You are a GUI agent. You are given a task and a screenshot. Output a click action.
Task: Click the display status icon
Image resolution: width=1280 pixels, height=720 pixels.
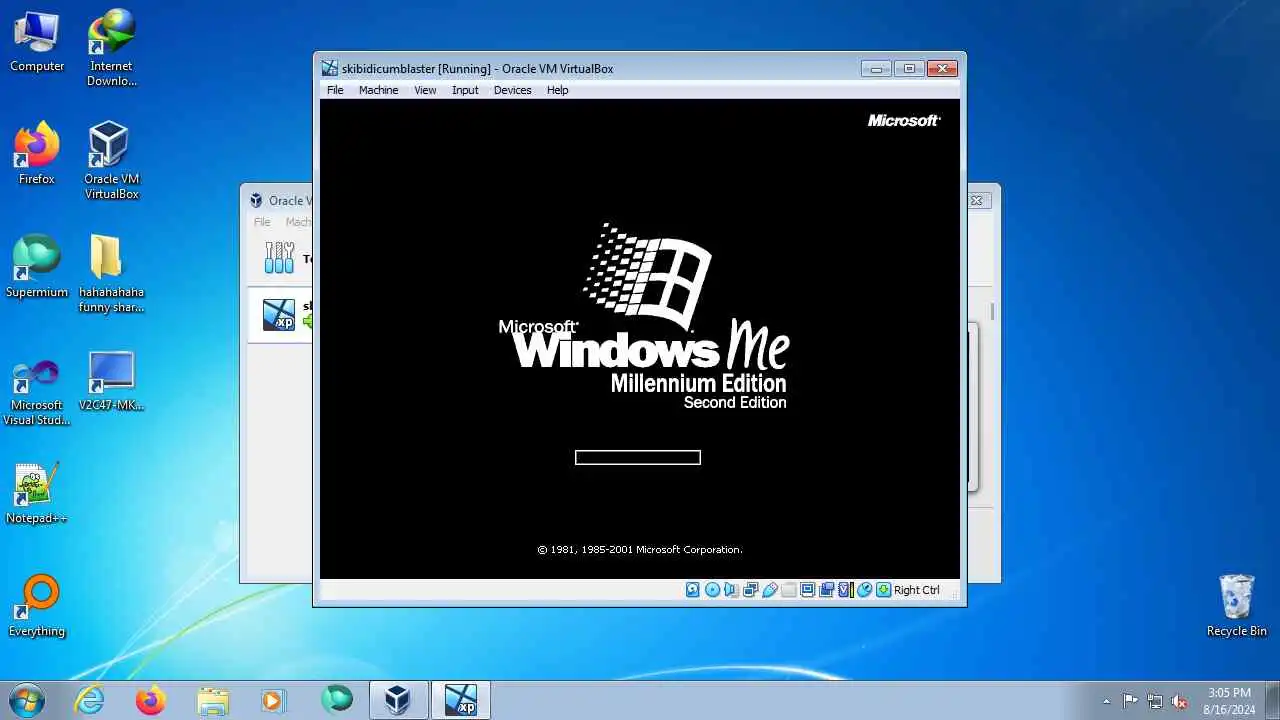pos(807,590)
